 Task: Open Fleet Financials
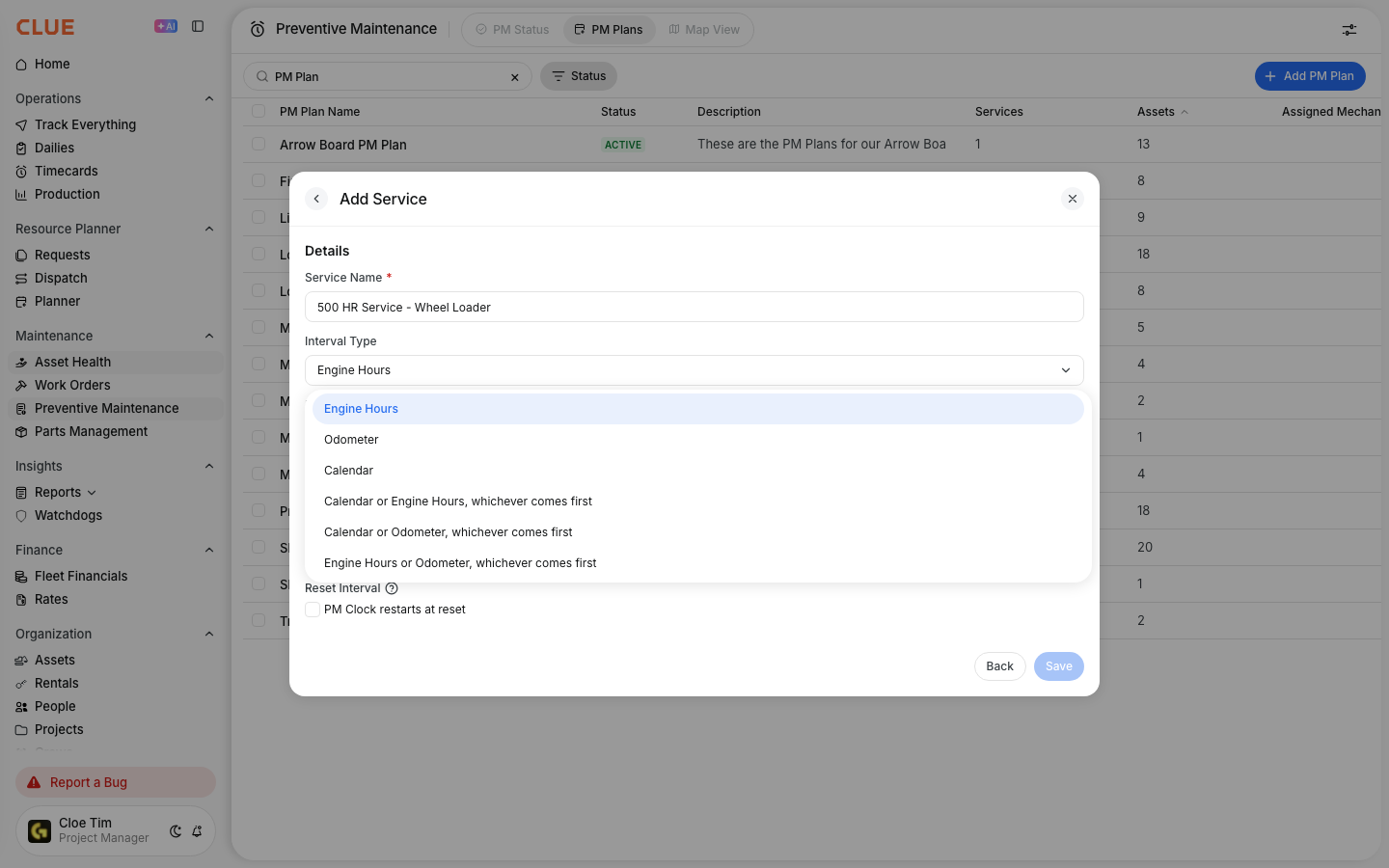coord(81,576)
